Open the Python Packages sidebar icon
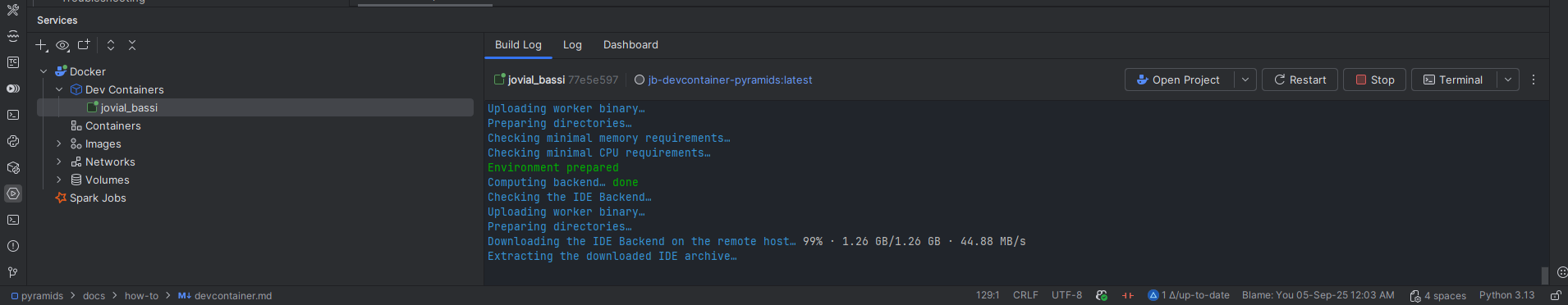The height and width of the screenshot is (305, 1568). (13, 167)
